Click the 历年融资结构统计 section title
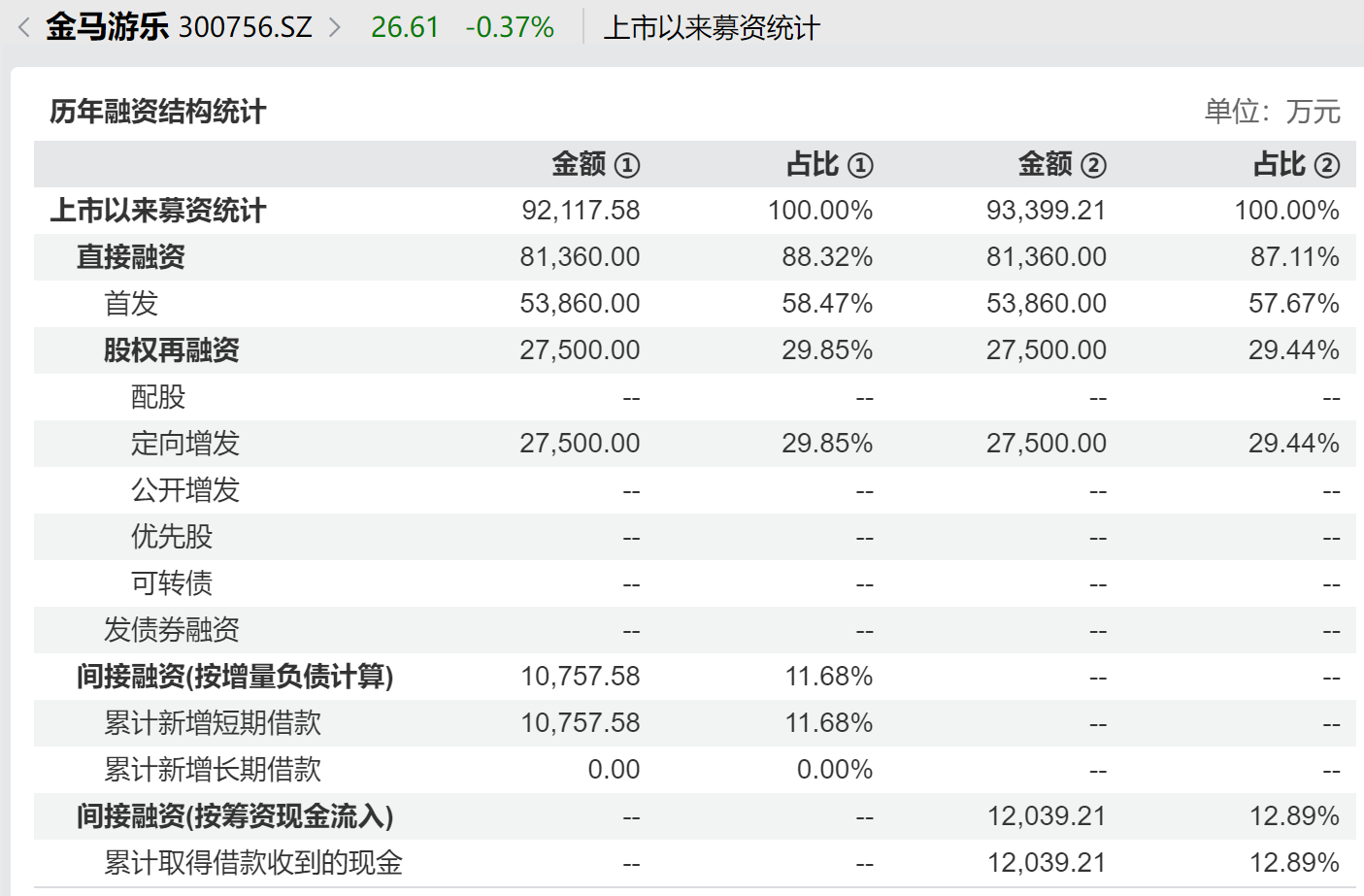The height and width of the screenshot is (896, 1364). coord(158,112)
